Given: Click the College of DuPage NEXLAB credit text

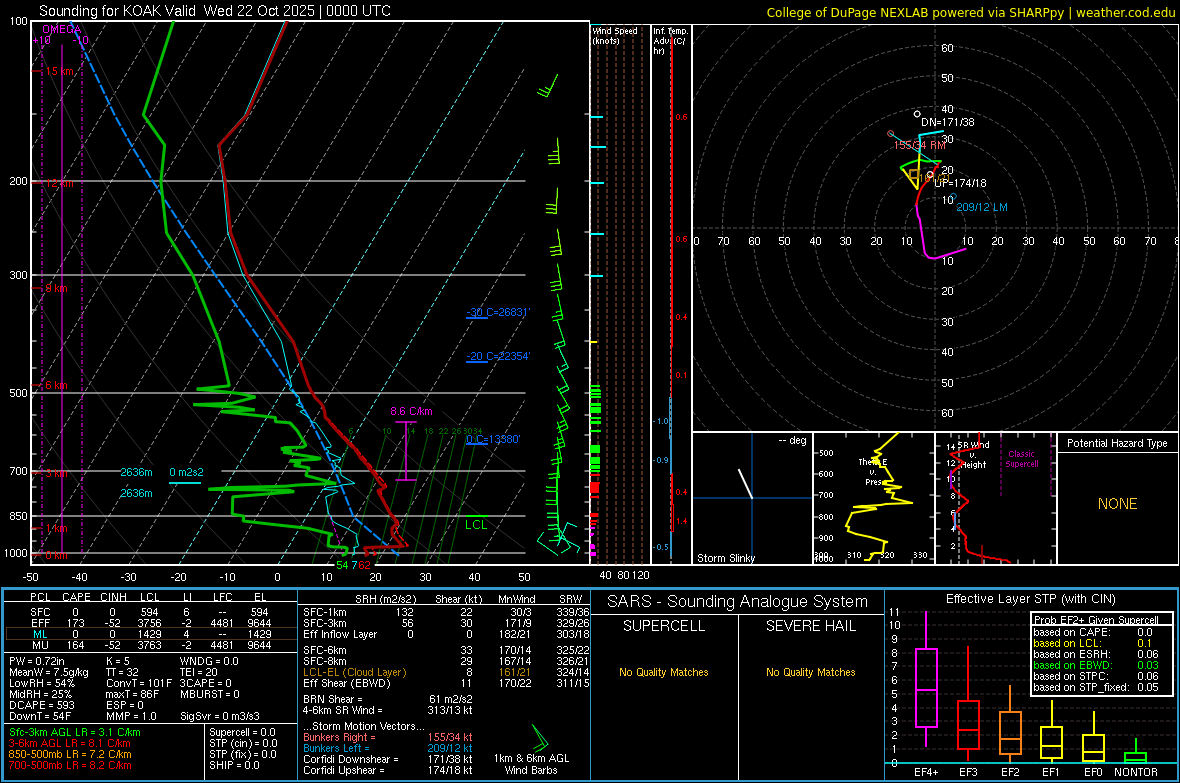Looking at the screenshot, I should pyautogui.click(x=970, y=12).
